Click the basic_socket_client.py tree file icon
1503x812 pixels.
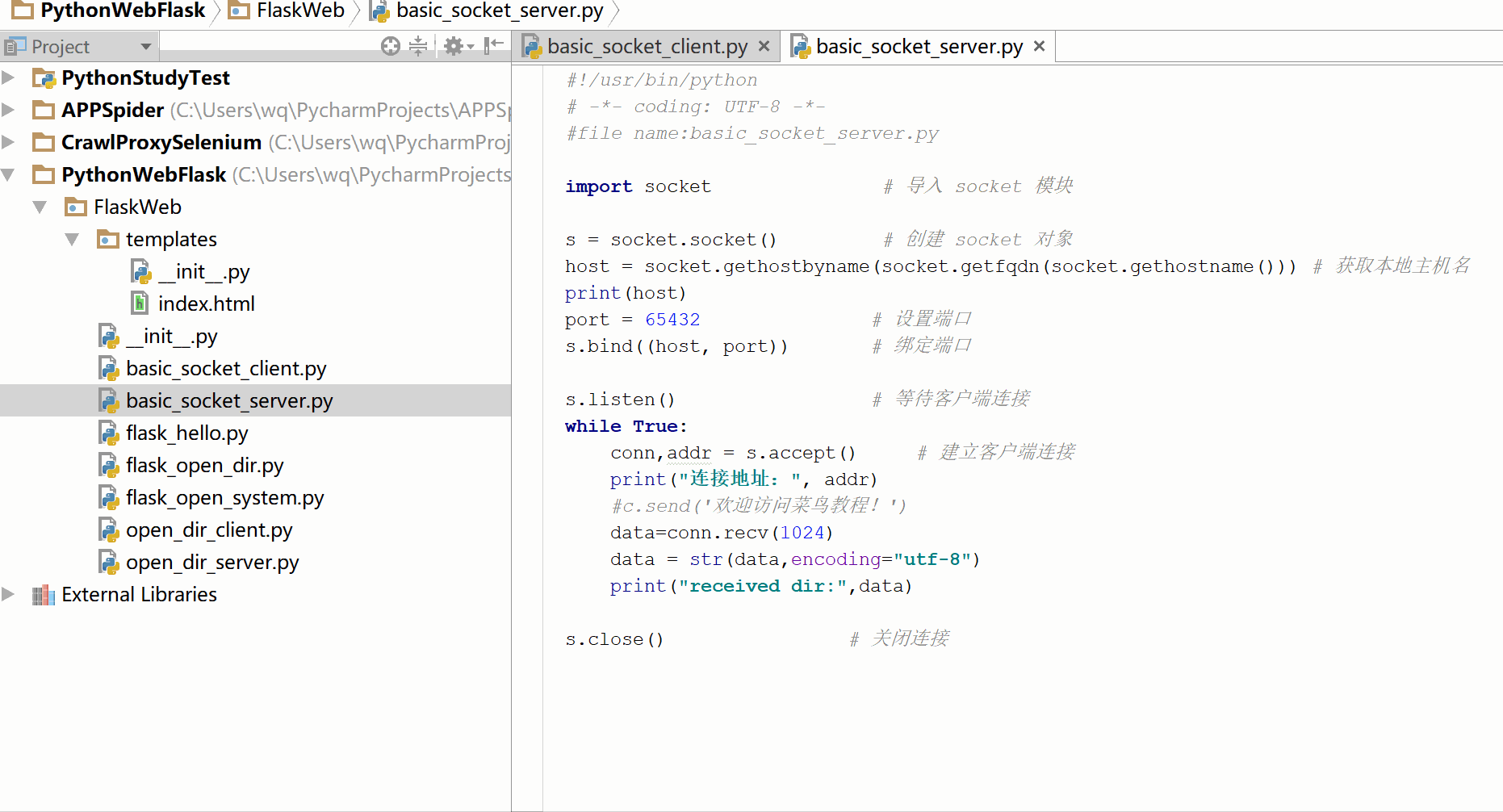point(108,368)
